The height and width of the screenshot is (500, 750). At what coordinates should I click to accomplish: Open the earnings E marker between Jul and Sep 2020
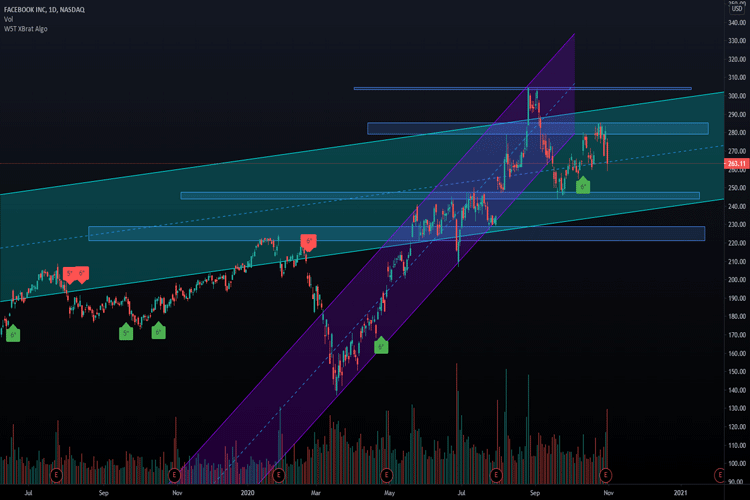[x=497, y=474]
